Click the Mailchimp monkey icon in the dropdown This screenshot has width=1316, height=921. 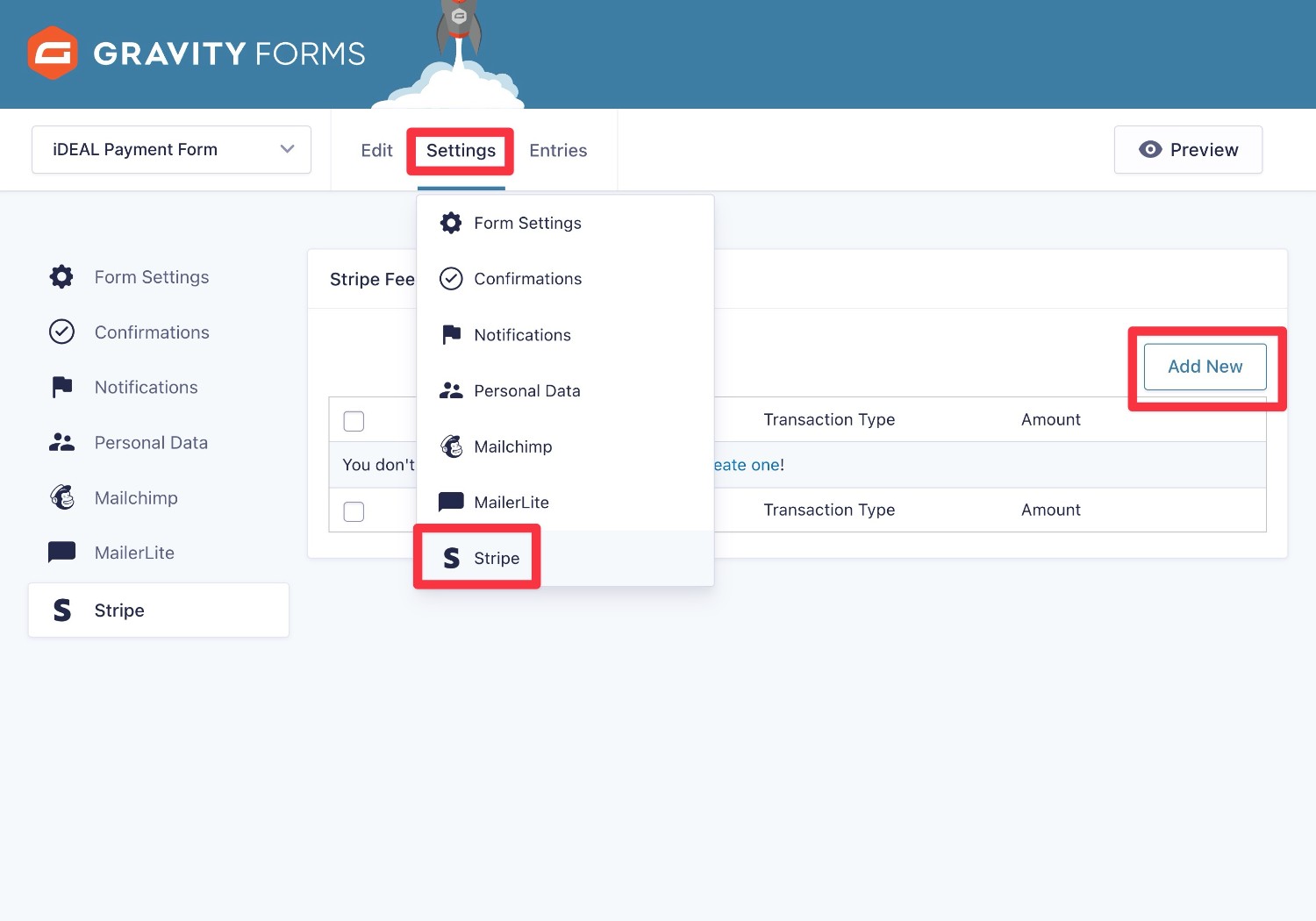pyautogui.click(x=451, y=446)
